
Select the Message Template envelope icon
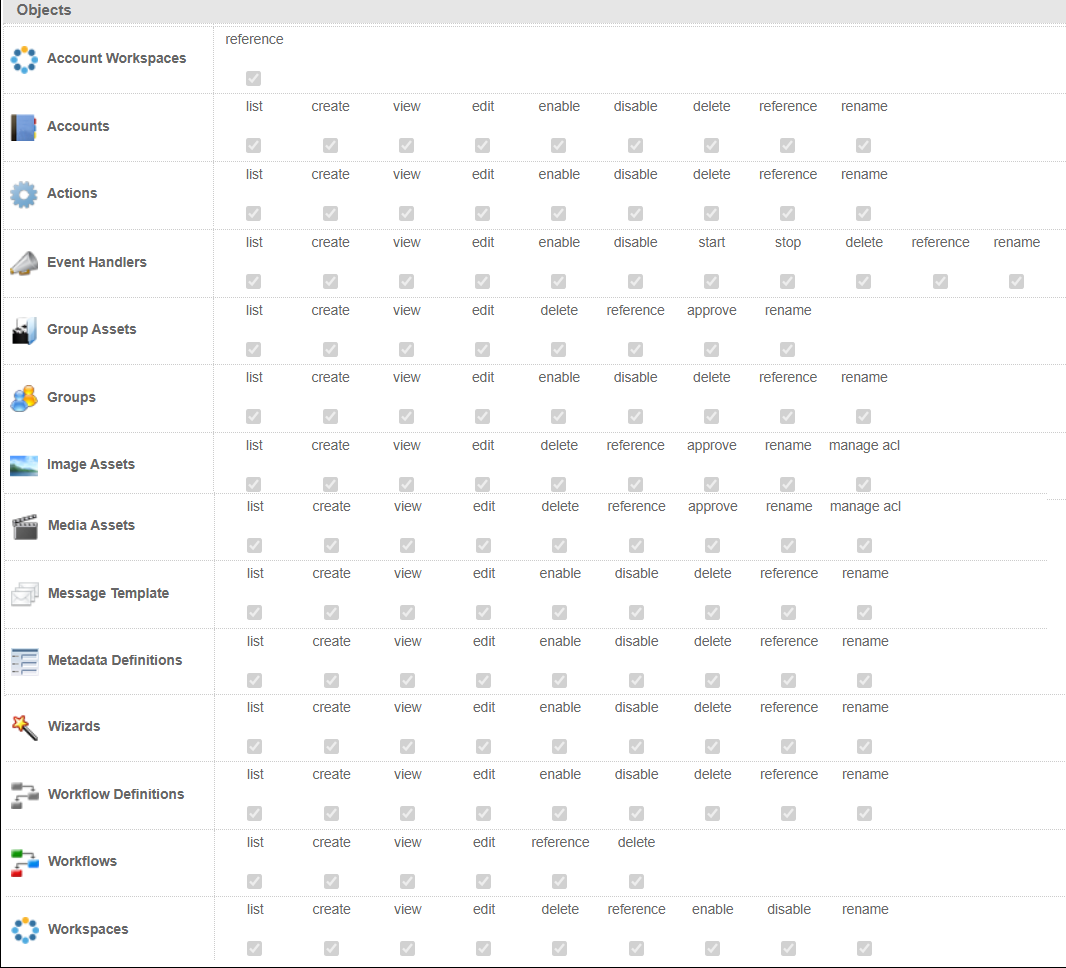coord(23,593)
